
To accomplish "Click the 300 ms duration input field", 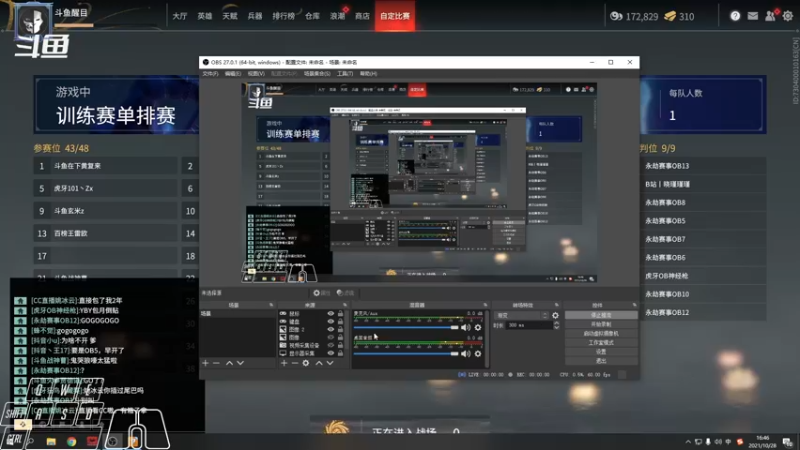I will pyautogui.click(x=530, y=325).
